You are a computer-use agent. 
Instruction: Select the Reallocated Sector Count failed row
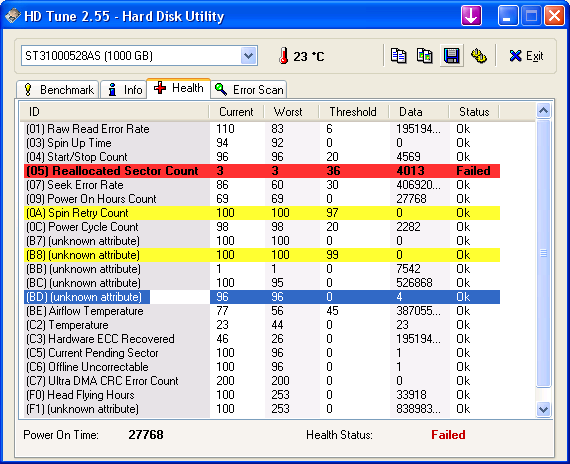262,171
